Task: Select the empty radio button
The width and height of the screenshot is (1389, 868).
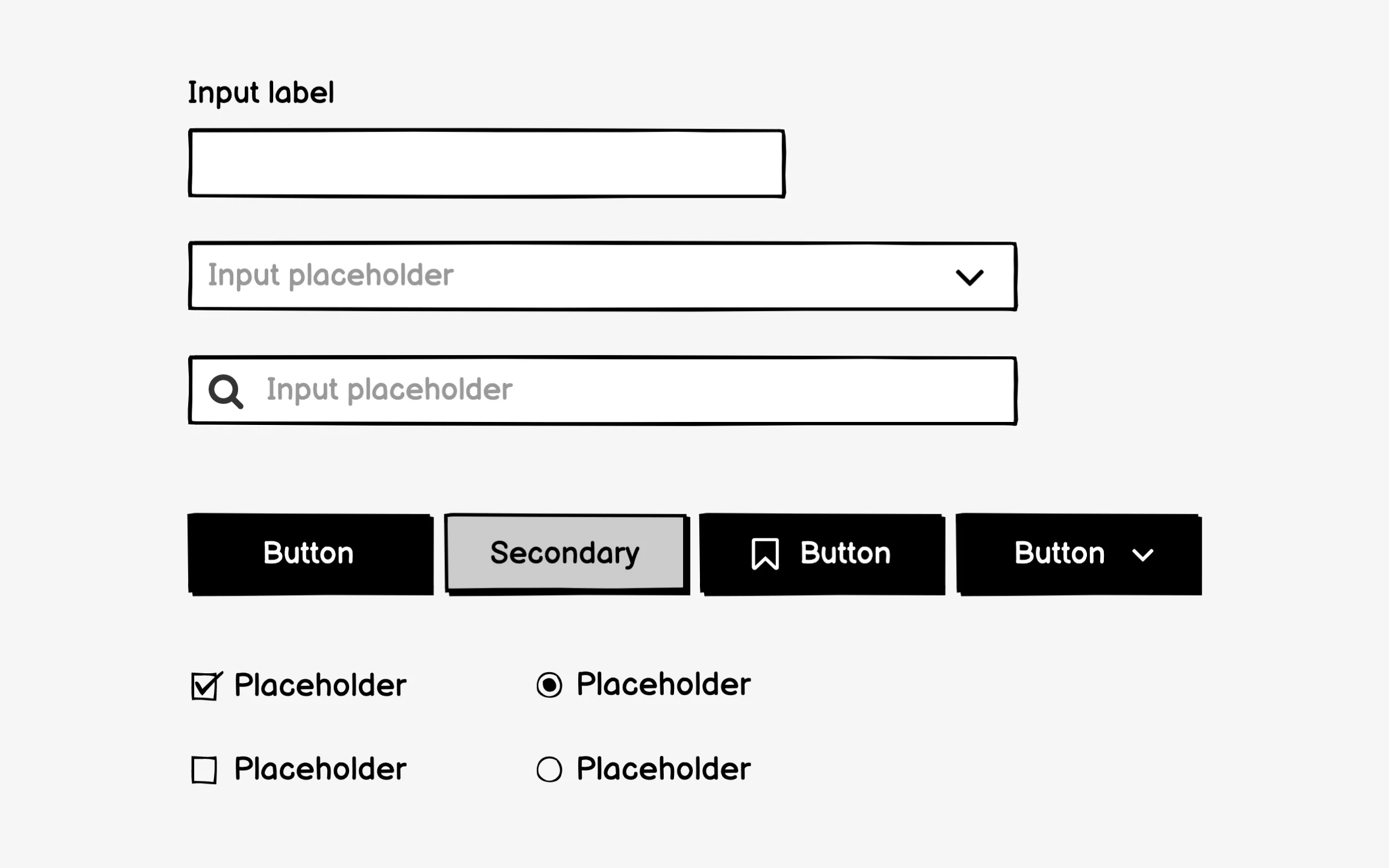Action: tap(549, 770)
